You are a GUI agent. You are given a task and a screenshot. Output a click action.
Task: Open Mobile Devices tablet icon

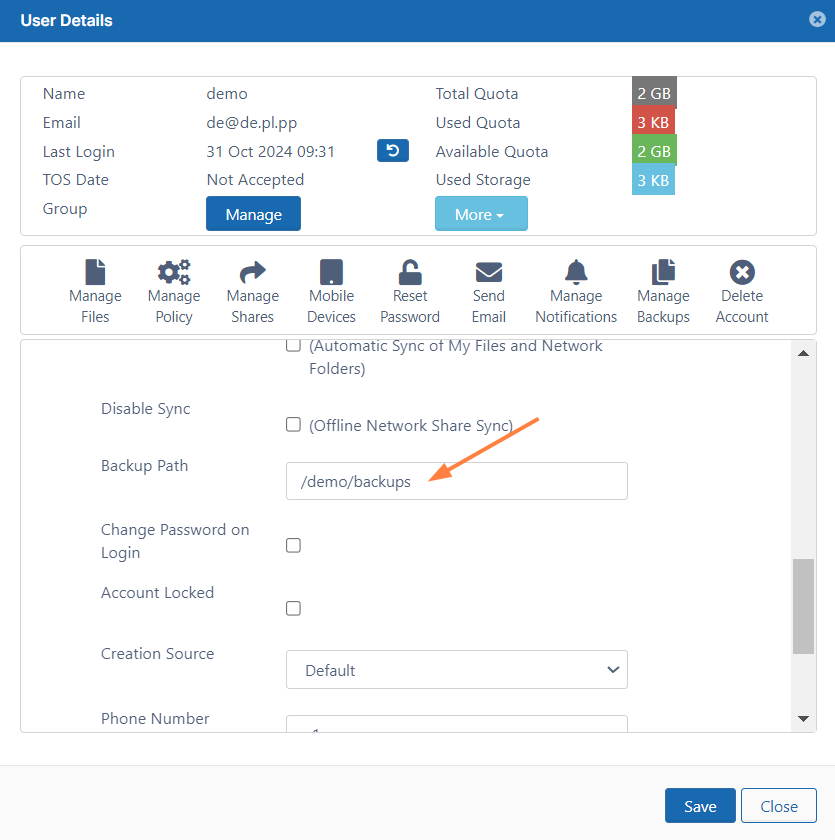(x=331, y=272)
